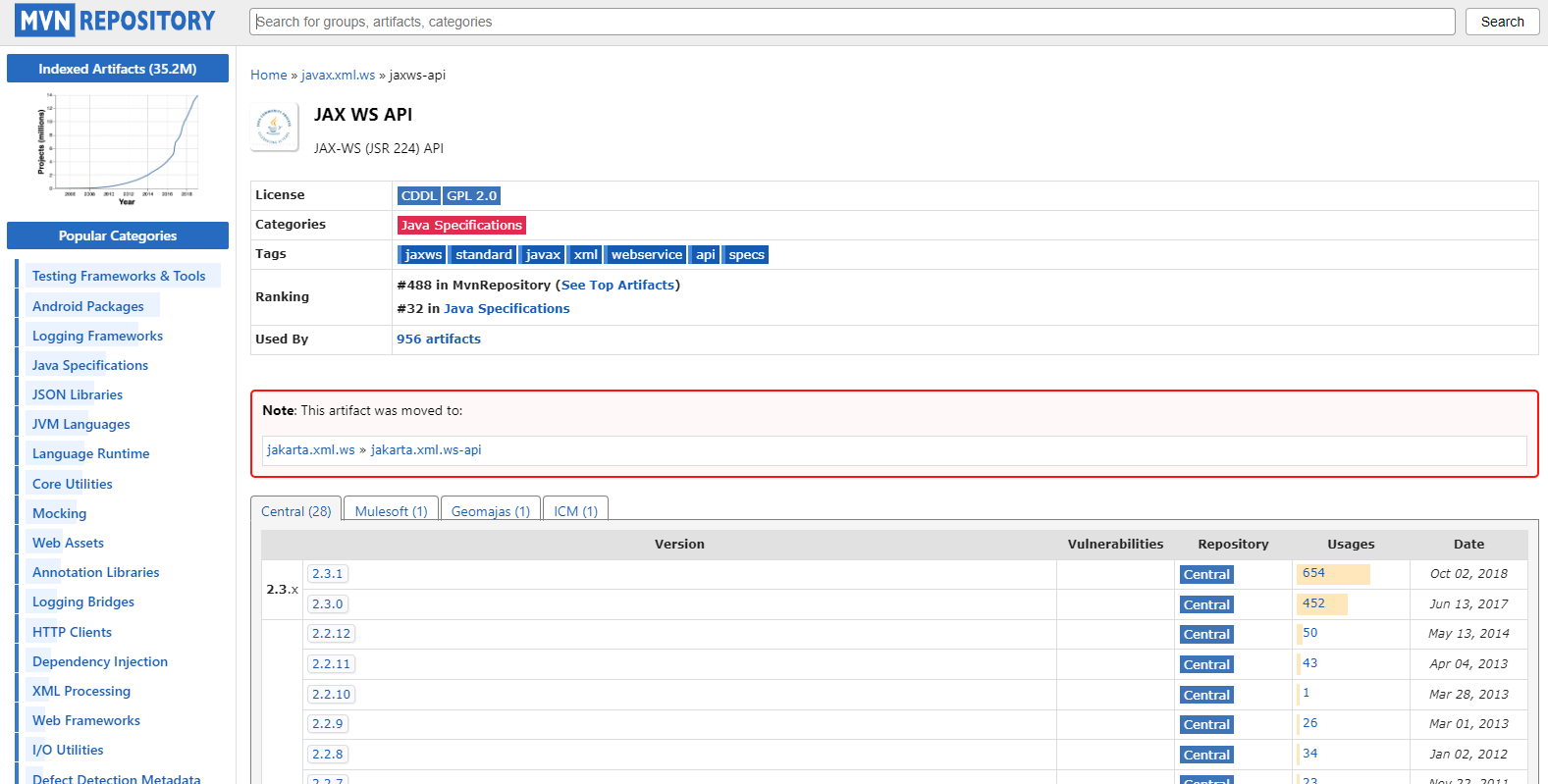
Task: Switch to the Mulesoft (1) tab
Action: 392,511
